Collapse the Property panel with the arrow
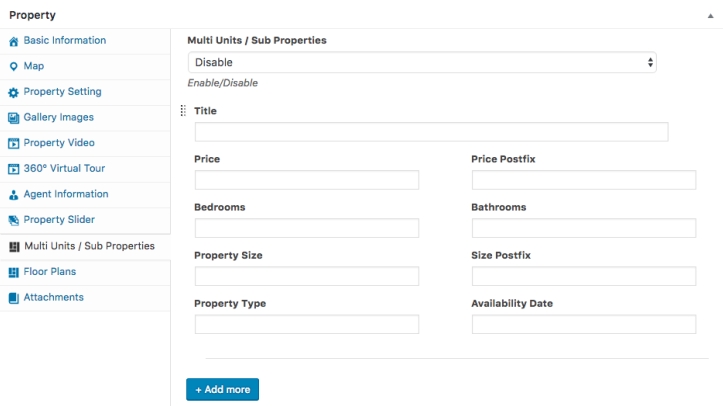This screenshot has height=406, width=723. pyautogui.click(x=709, y=16)
